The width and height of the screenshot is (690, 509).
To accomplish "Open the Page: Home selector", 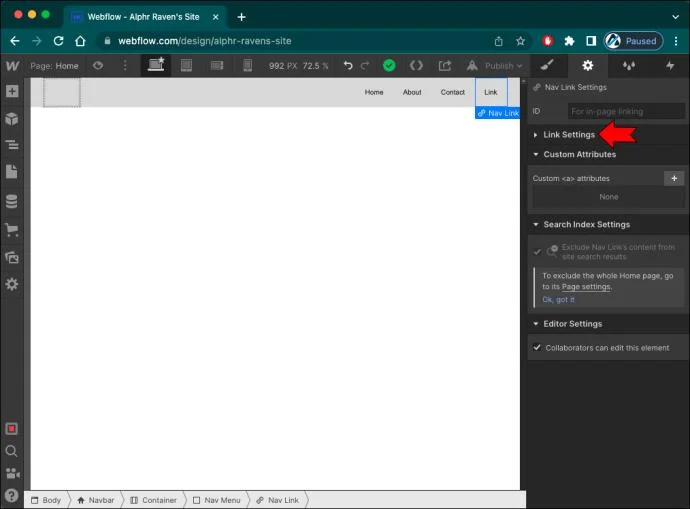I will point(54,66).
